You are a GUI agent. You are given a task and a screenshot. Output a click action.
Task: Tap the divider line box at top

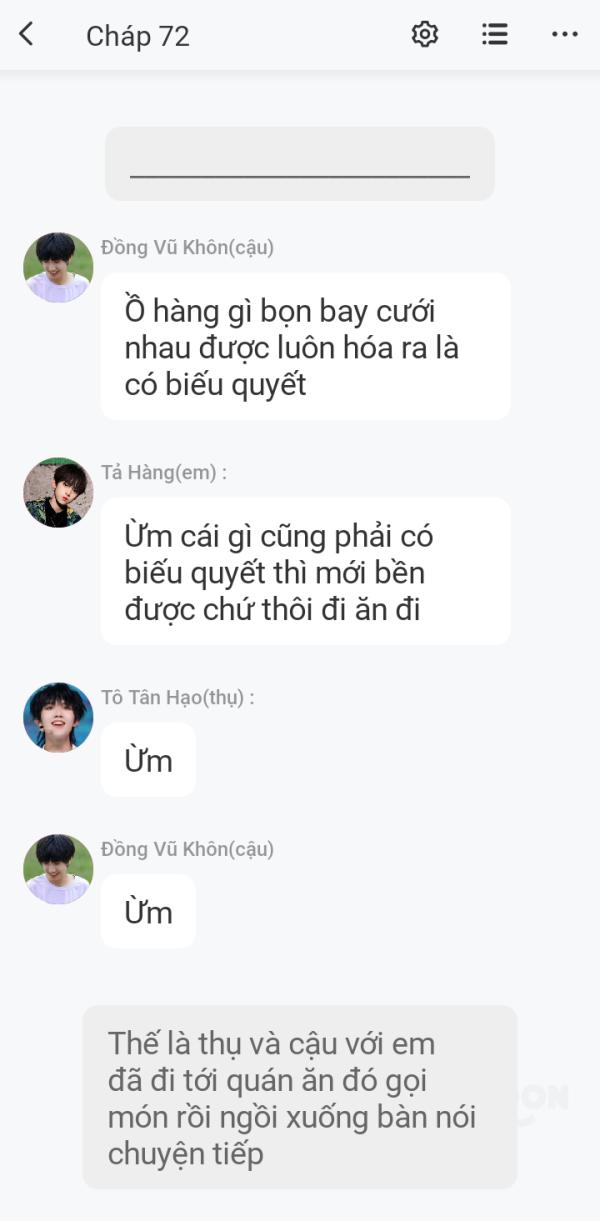coord(300,164)
